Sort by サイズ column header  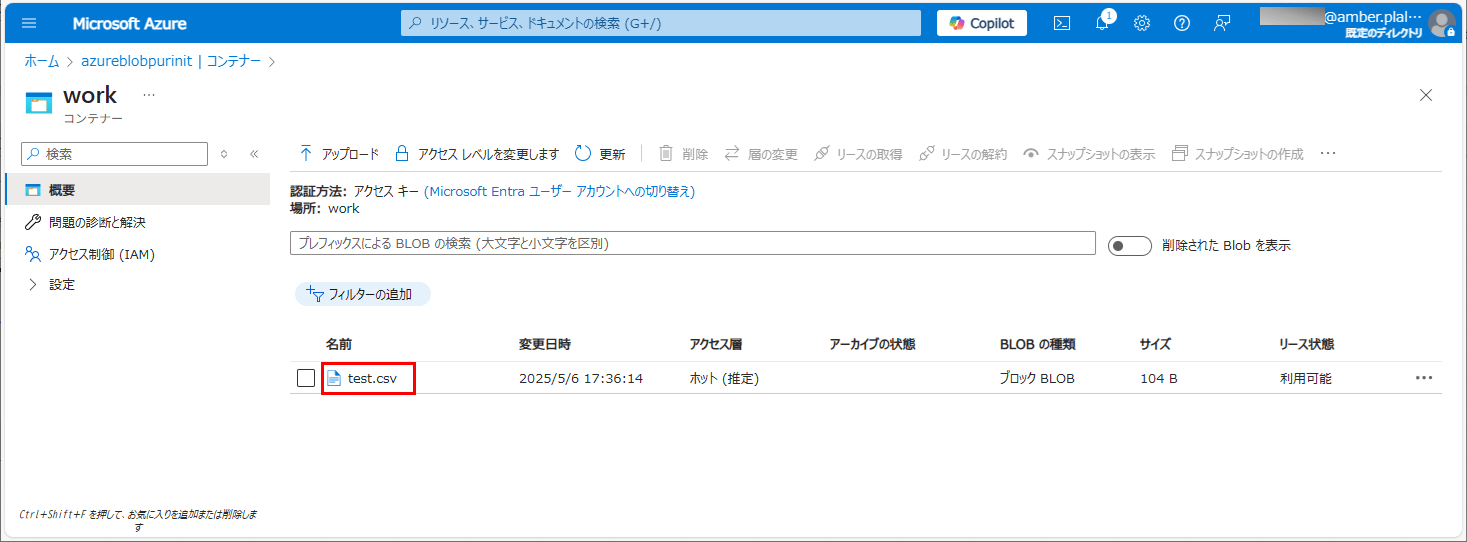(1155, 344)
